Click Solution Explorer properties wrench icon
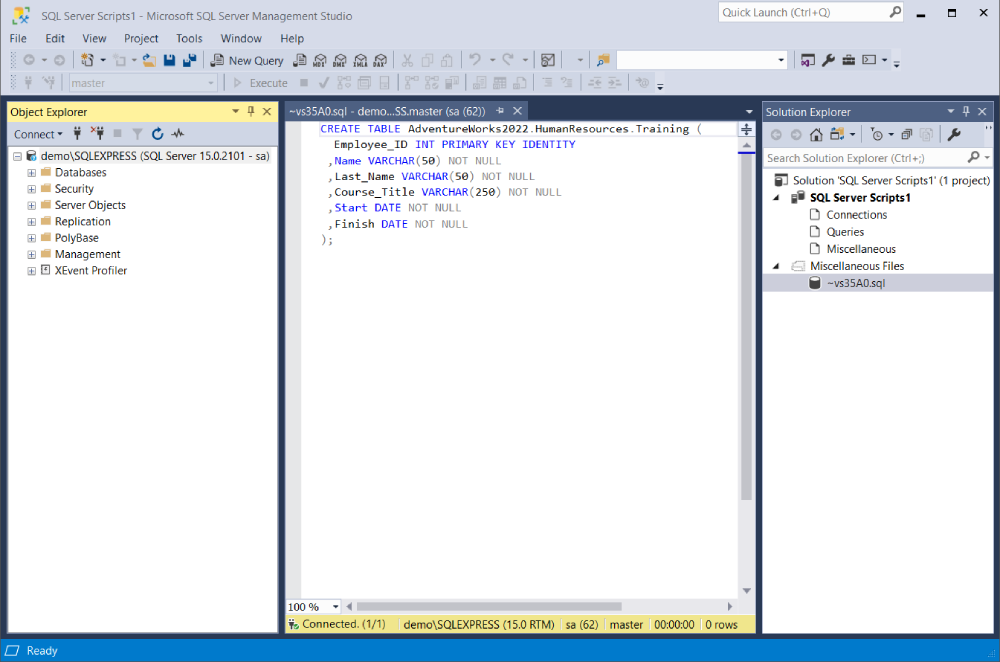 tap(954, 135)
